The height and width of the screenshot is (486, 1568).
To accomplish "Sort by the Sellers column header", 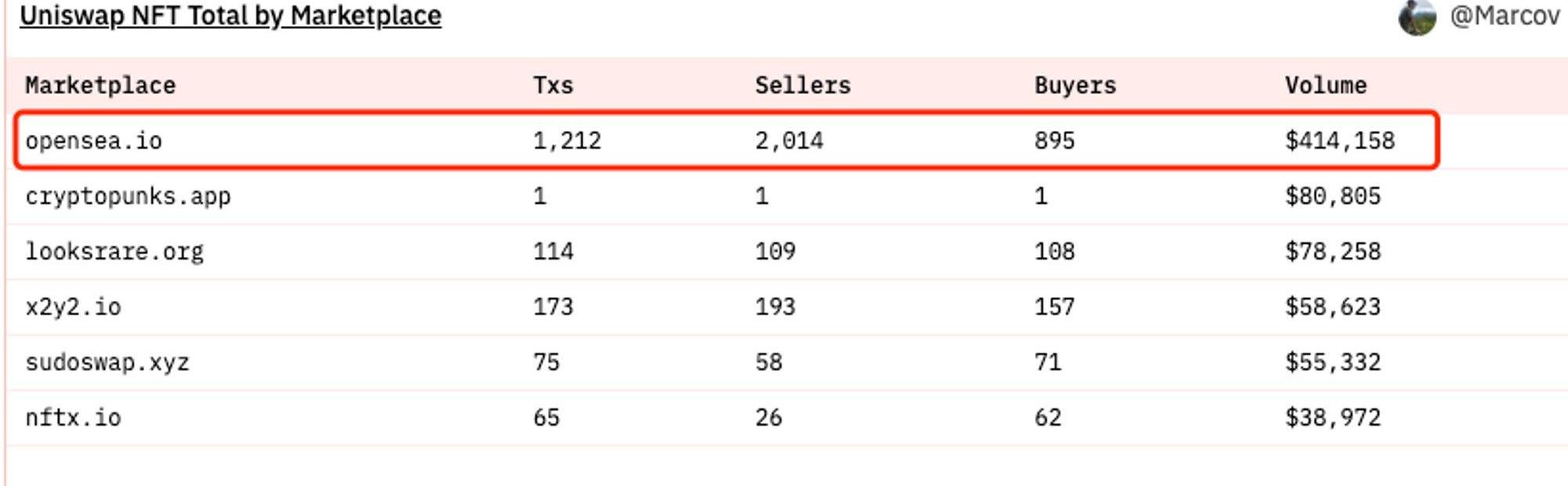I will click(x=802, y=85).
